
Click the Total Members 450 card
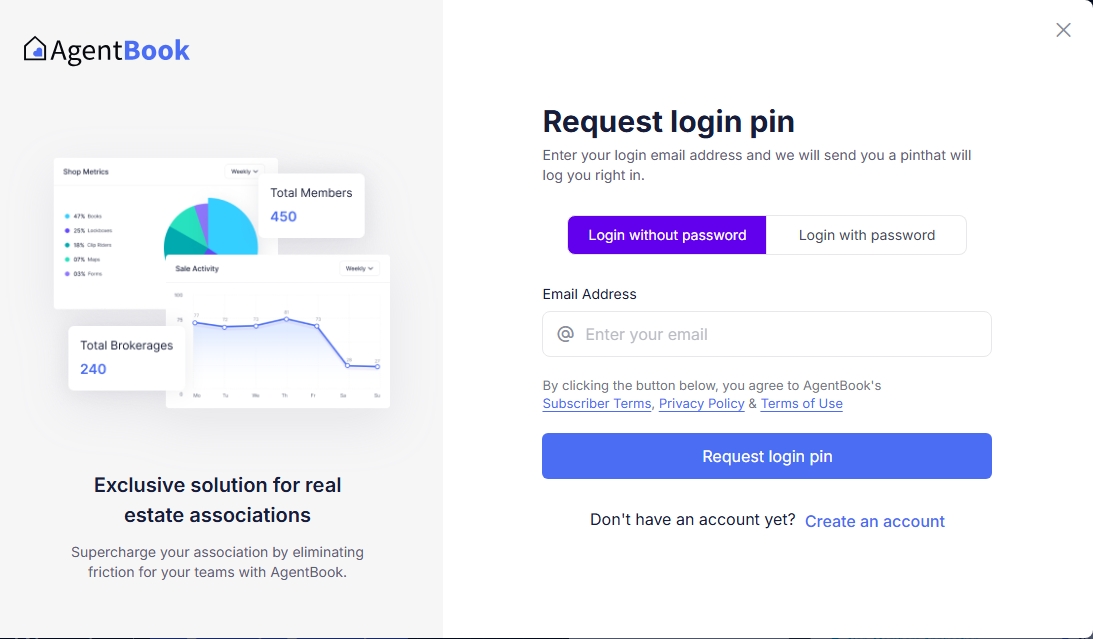311,205
